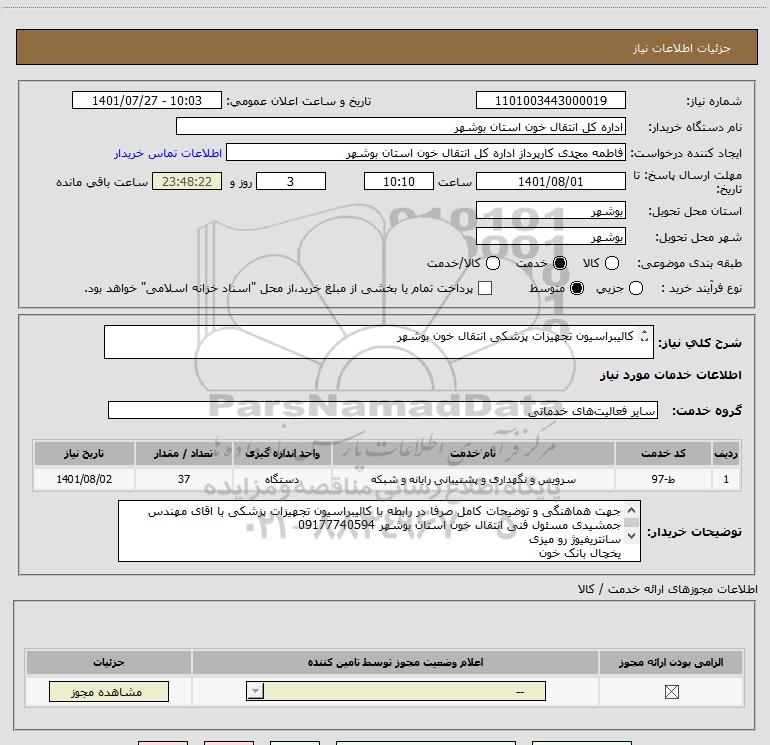This screenshot has height=745, width=770.
Task: Click the ایجاد کننده درخواست field
Action: 426,152
